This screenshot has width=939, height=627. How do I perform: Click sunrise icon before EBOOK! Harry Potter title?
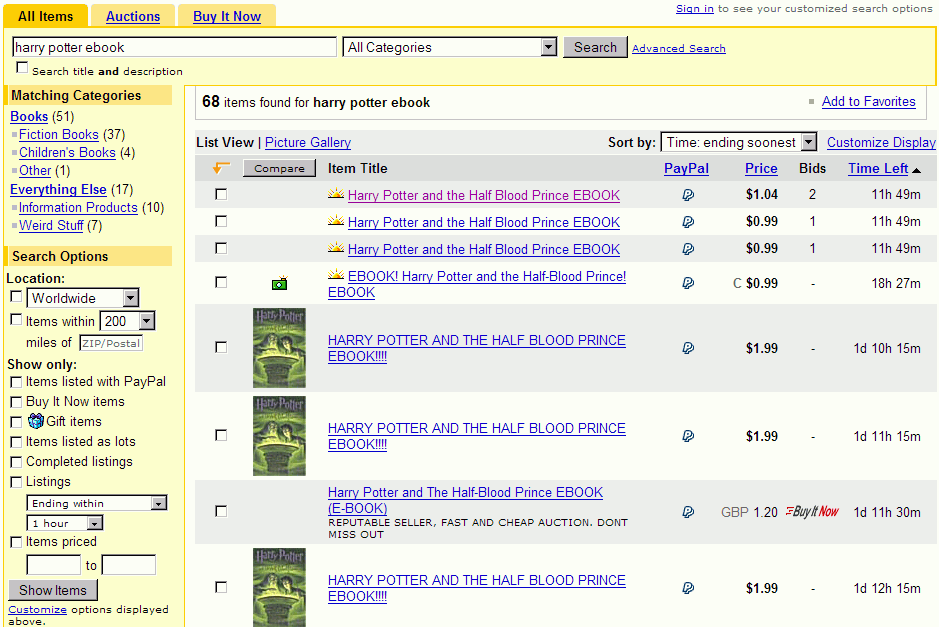point(336,274)
